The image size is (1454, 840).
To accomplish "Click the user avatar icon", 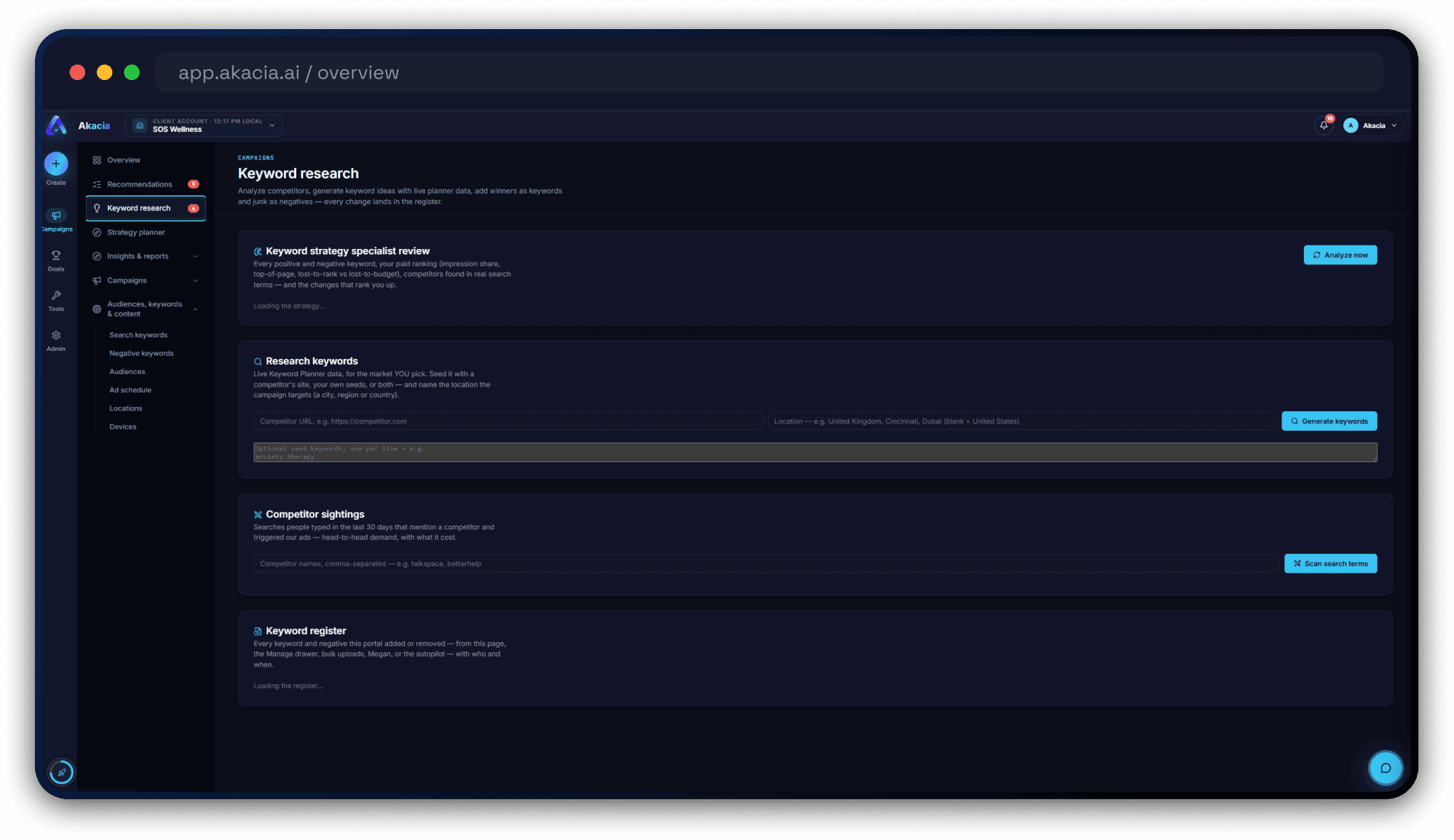I will [x=1351, y=125].
